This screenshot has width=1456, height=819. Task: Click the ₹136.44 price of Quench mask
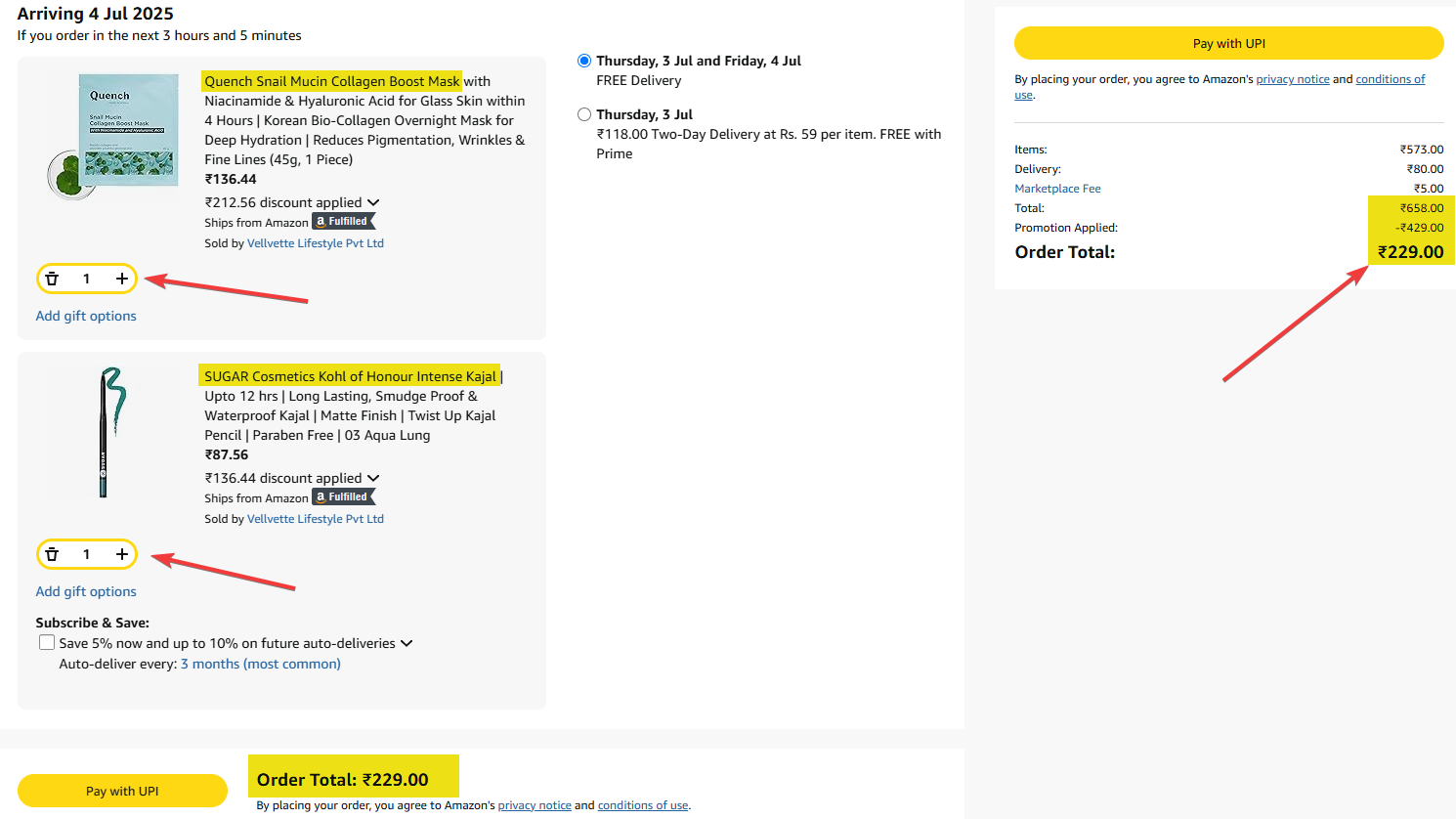231,179
